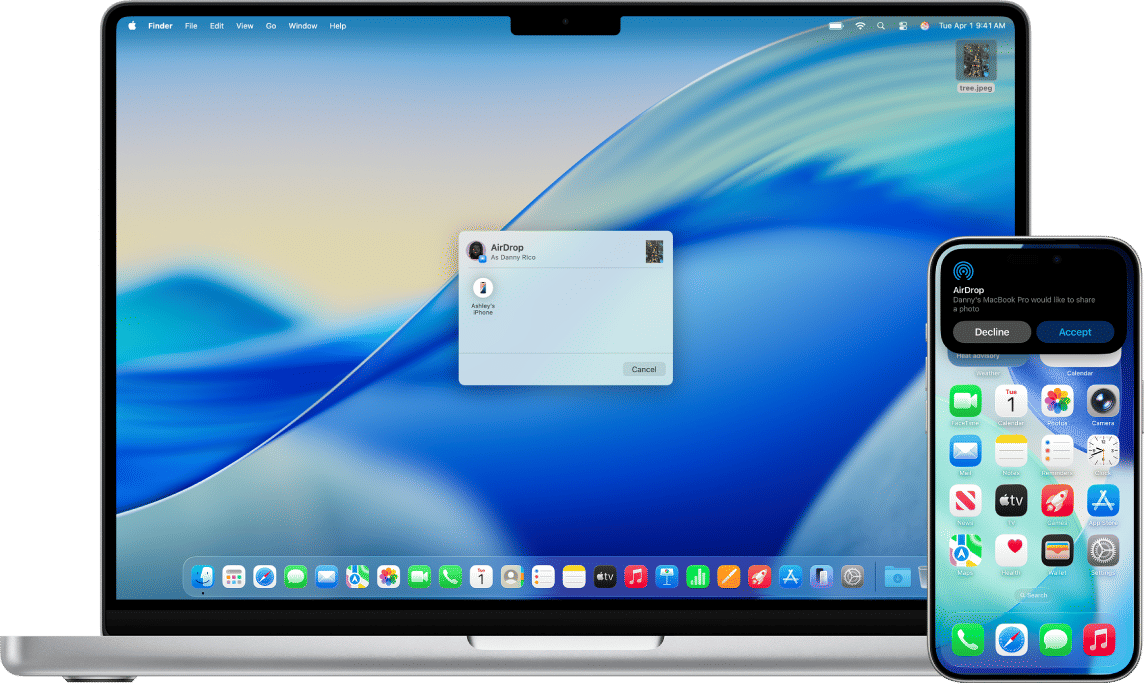
Task: Open the Photos app in the Dock
Action: pyautogui.click(x=386, y=576)
